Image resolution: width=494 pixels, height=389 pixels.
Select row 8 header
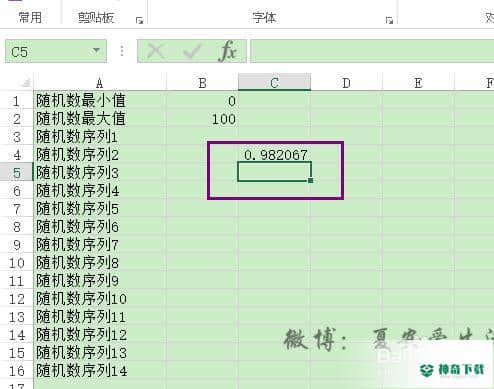tap(16, 227)
